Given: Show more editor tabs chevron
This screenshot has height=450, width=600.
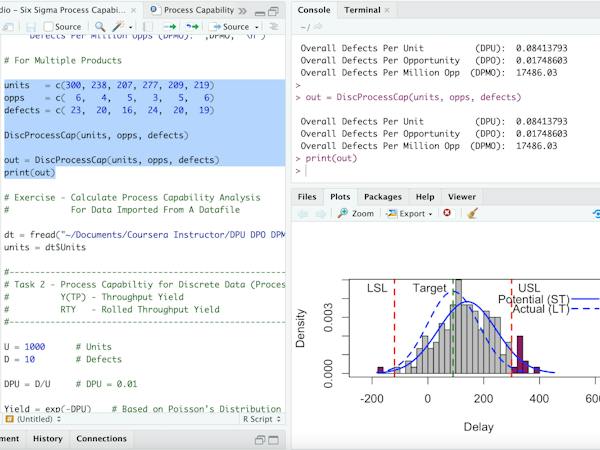Looking at the screenshot, I should click(x=242, y=11).
